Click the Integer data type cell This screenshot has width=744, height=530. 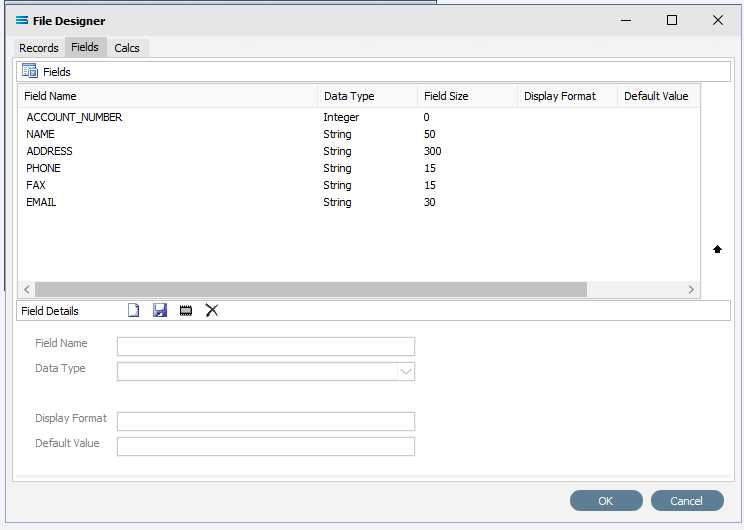point(341,117)
